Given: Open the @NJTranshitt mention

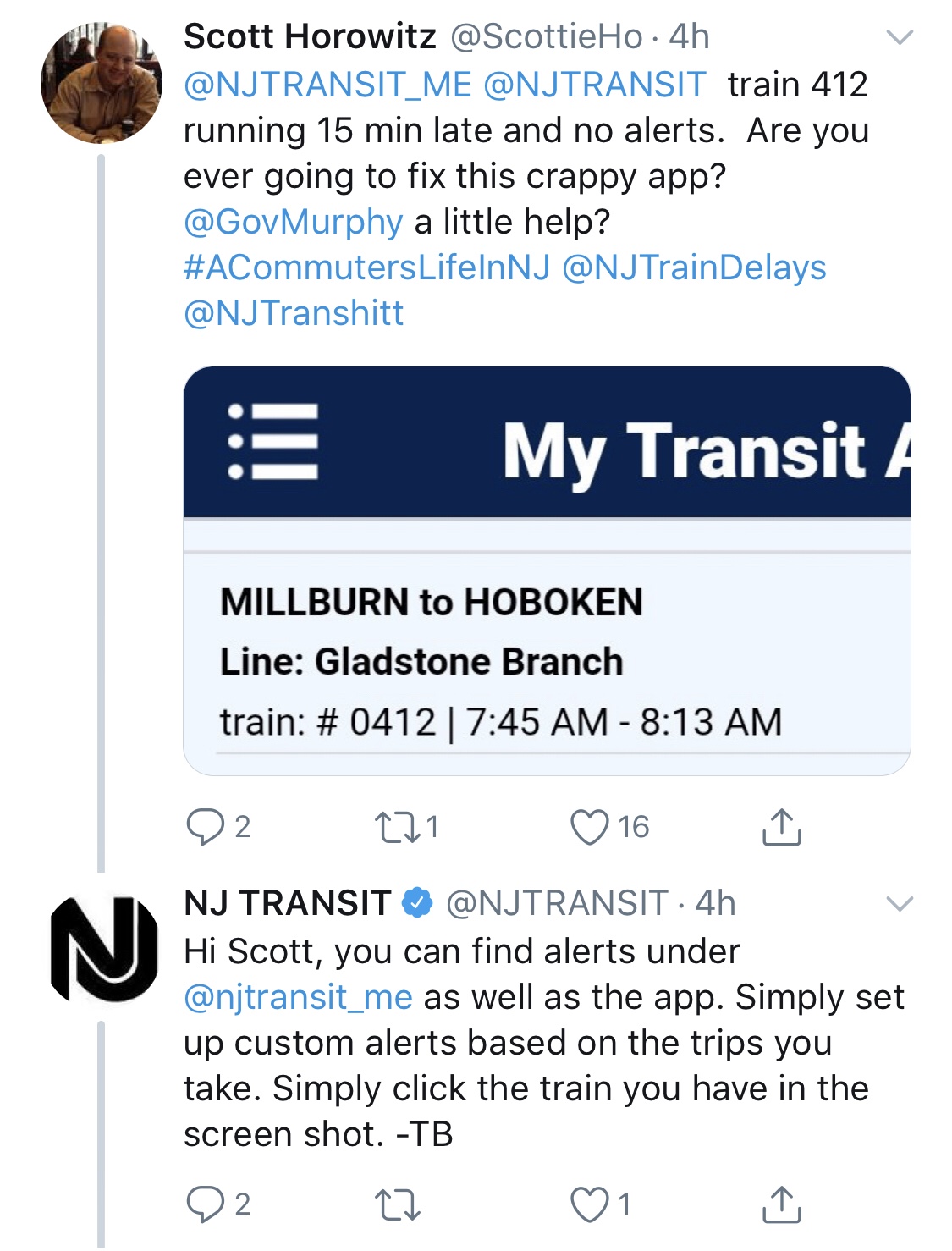Looking at the screenshot, I should [294, 313].
